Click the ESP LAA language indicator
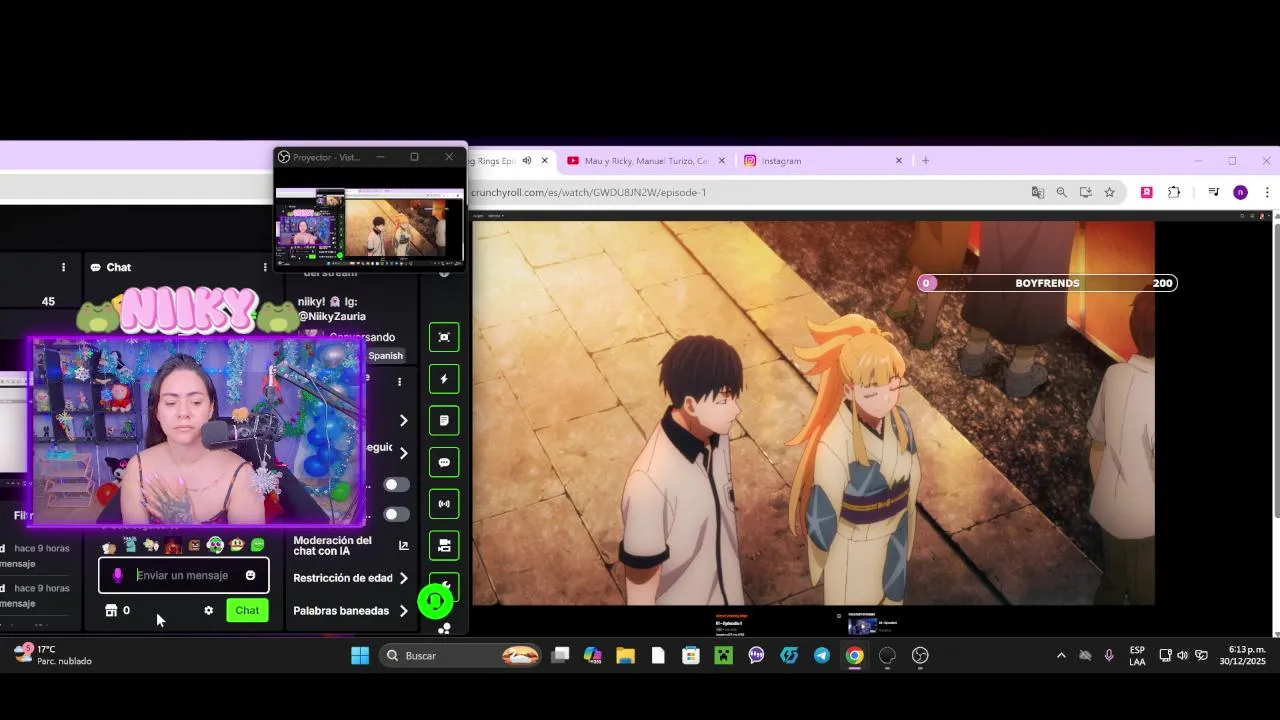This screenshot has width=1280, height=720. pos(1137,655)
